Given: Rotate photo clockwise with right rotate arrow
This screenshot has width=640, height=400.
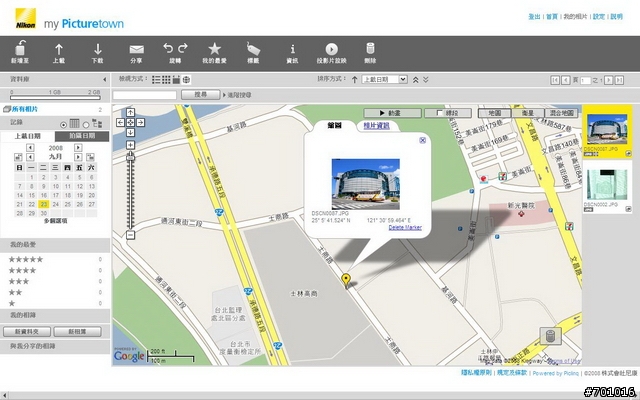Looking at the screenshot, I should (x=182, y=48).
